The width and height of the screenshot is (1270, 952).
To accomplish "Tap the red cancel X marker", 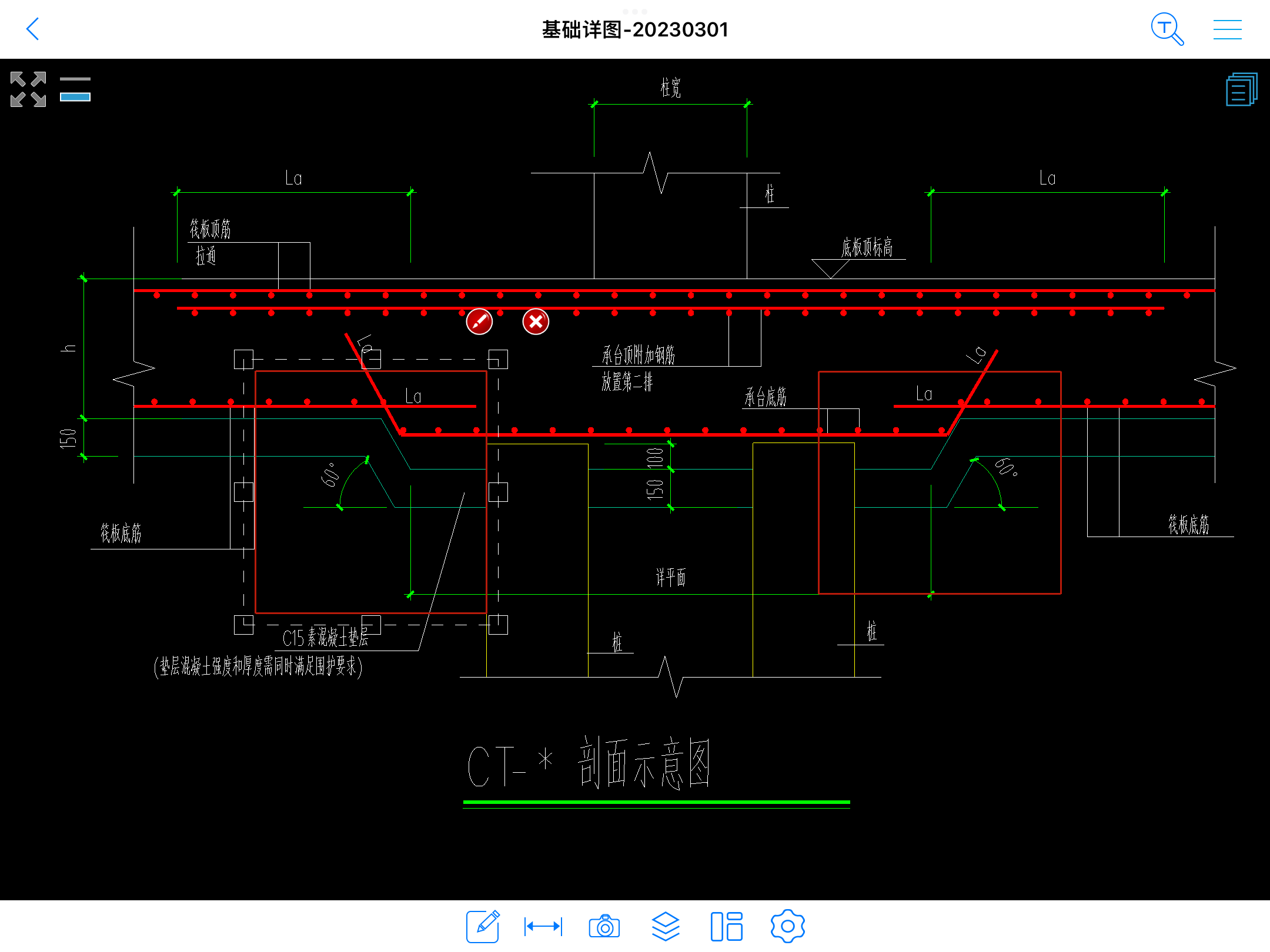I will click(536, 321).
